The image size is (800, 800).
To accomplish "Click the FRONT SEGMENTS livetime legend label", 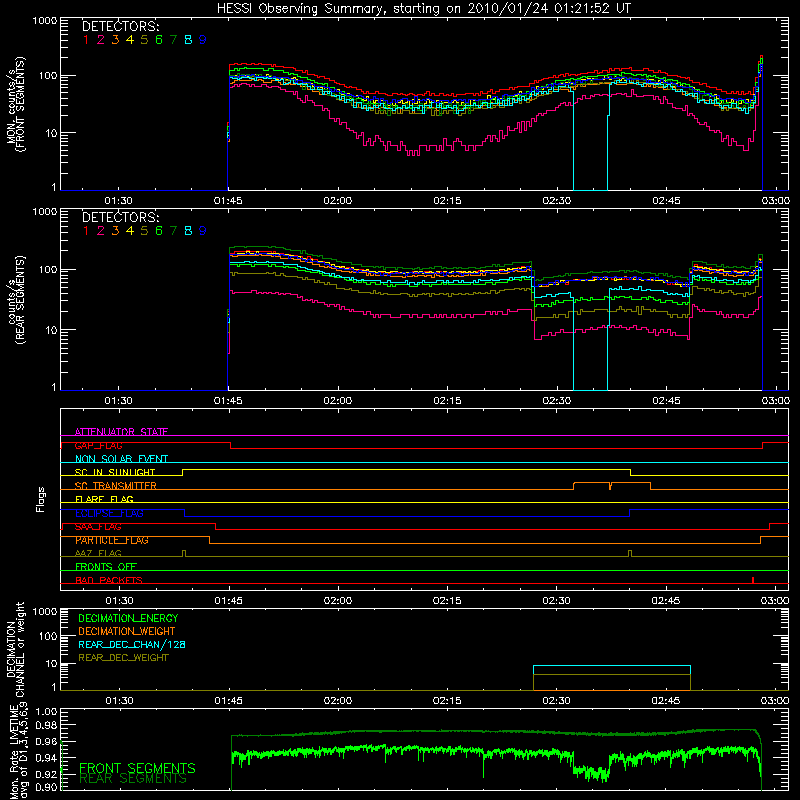I will point(137,768).
